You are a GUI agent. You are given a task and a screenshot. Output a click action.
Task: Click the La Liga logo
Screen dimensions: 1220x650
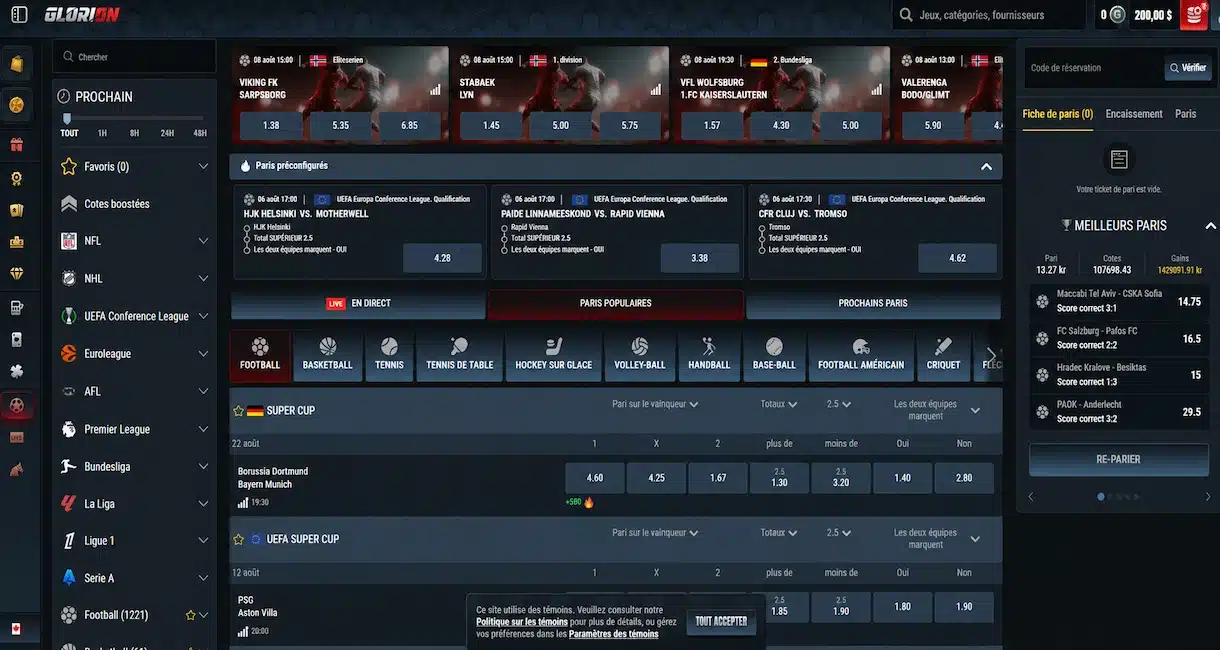click(x=69, y=504)
